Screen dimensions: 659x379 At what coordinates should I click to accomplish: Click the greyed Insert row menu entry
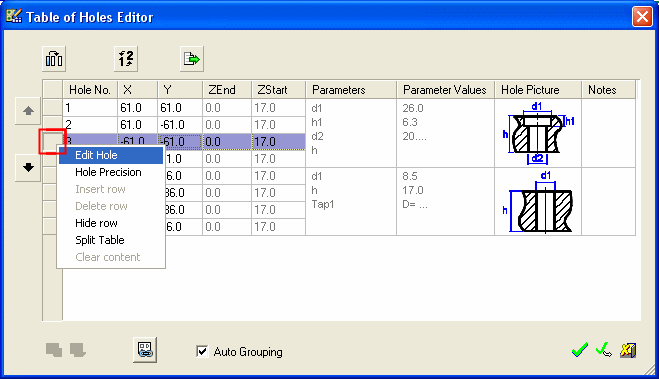pos(111,189)
